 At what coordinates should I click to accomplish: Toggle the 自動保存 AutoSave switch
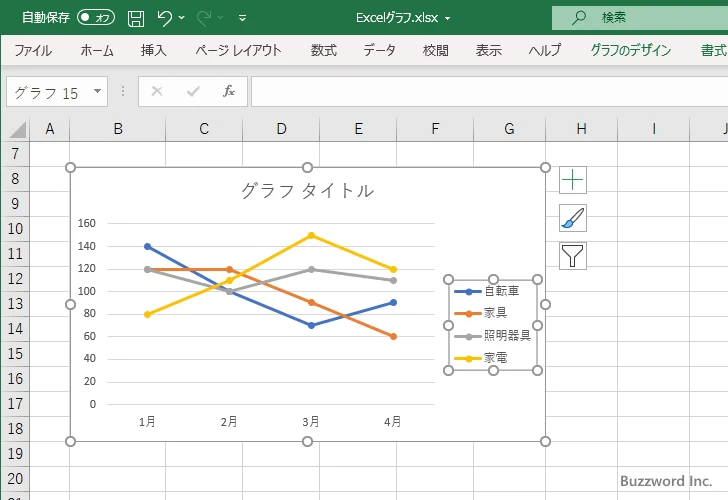[96, 18]
